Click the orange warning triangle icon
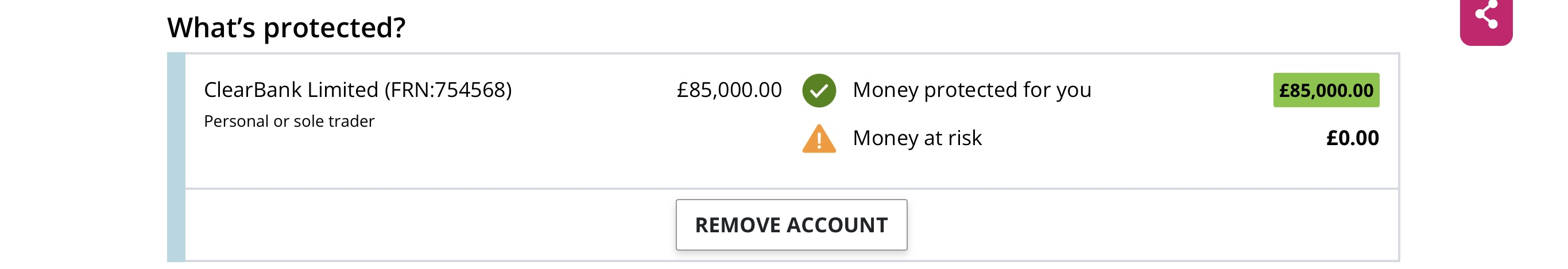The image size is (1568, 269). [x=819, y=139]
